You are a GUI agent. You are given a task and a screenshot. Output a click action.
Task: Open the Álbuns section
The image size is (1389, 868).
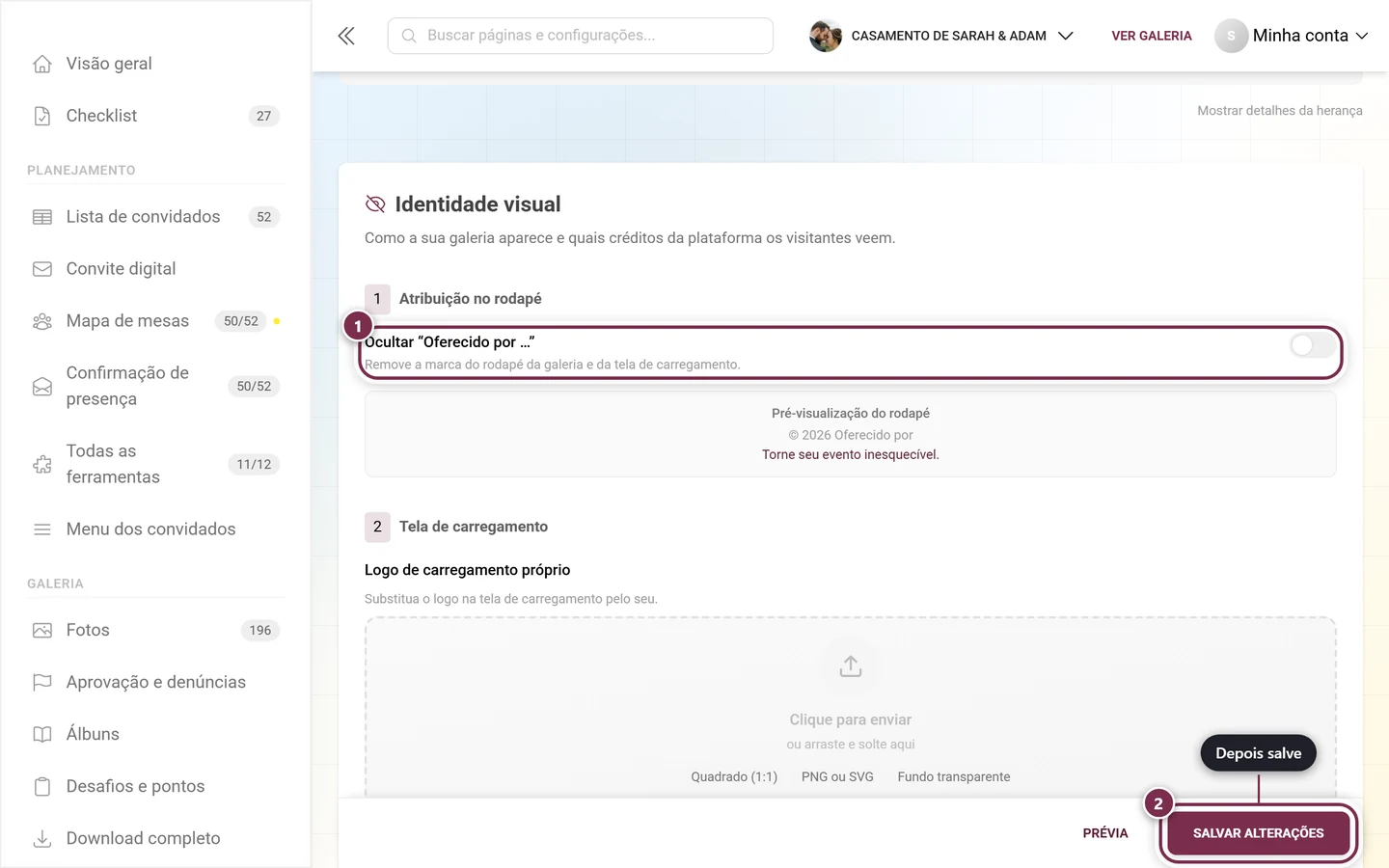pos(155,734)
